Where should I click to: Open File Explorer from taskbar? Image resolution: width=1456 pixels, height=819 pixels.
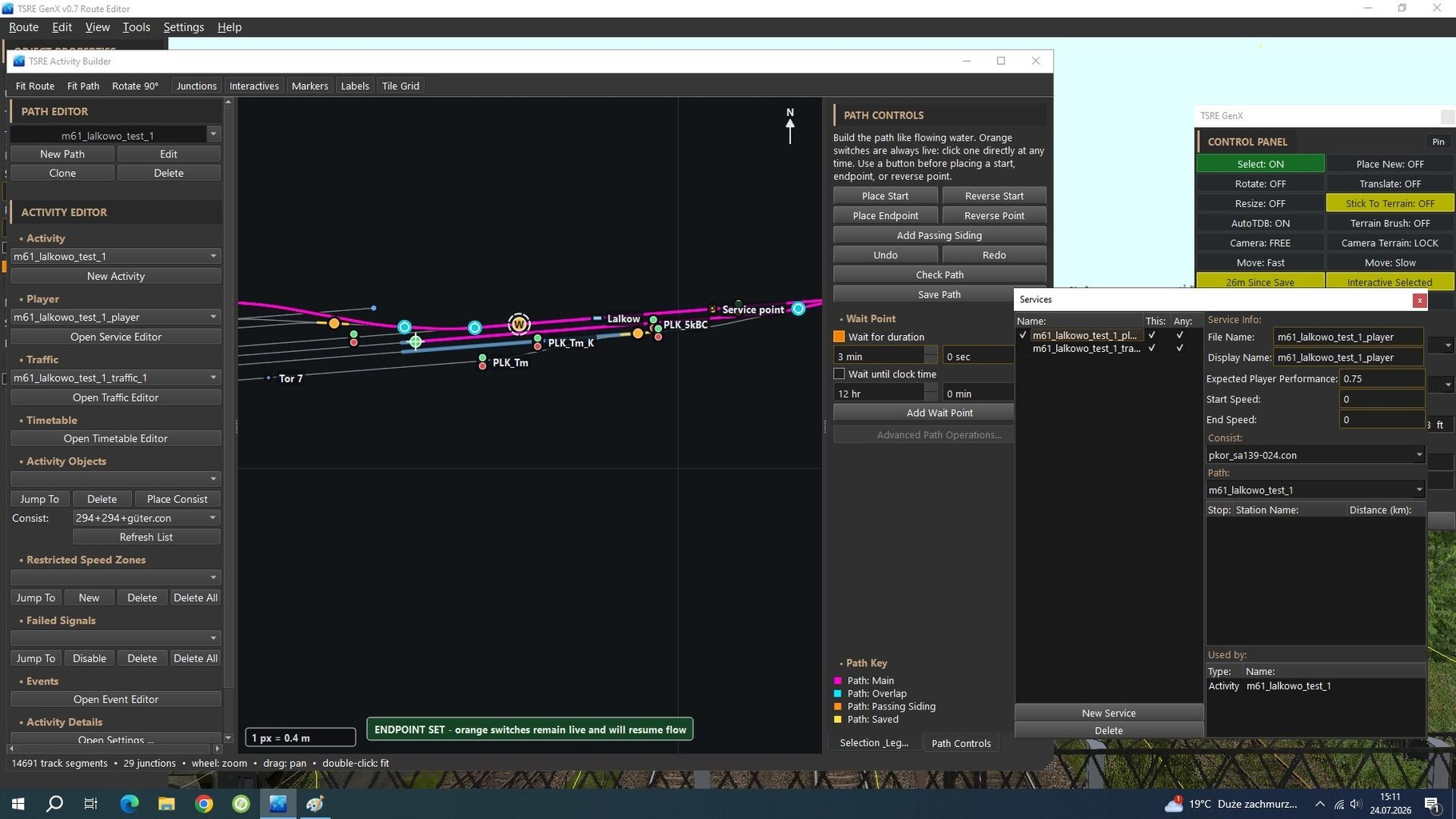point(166,804)
